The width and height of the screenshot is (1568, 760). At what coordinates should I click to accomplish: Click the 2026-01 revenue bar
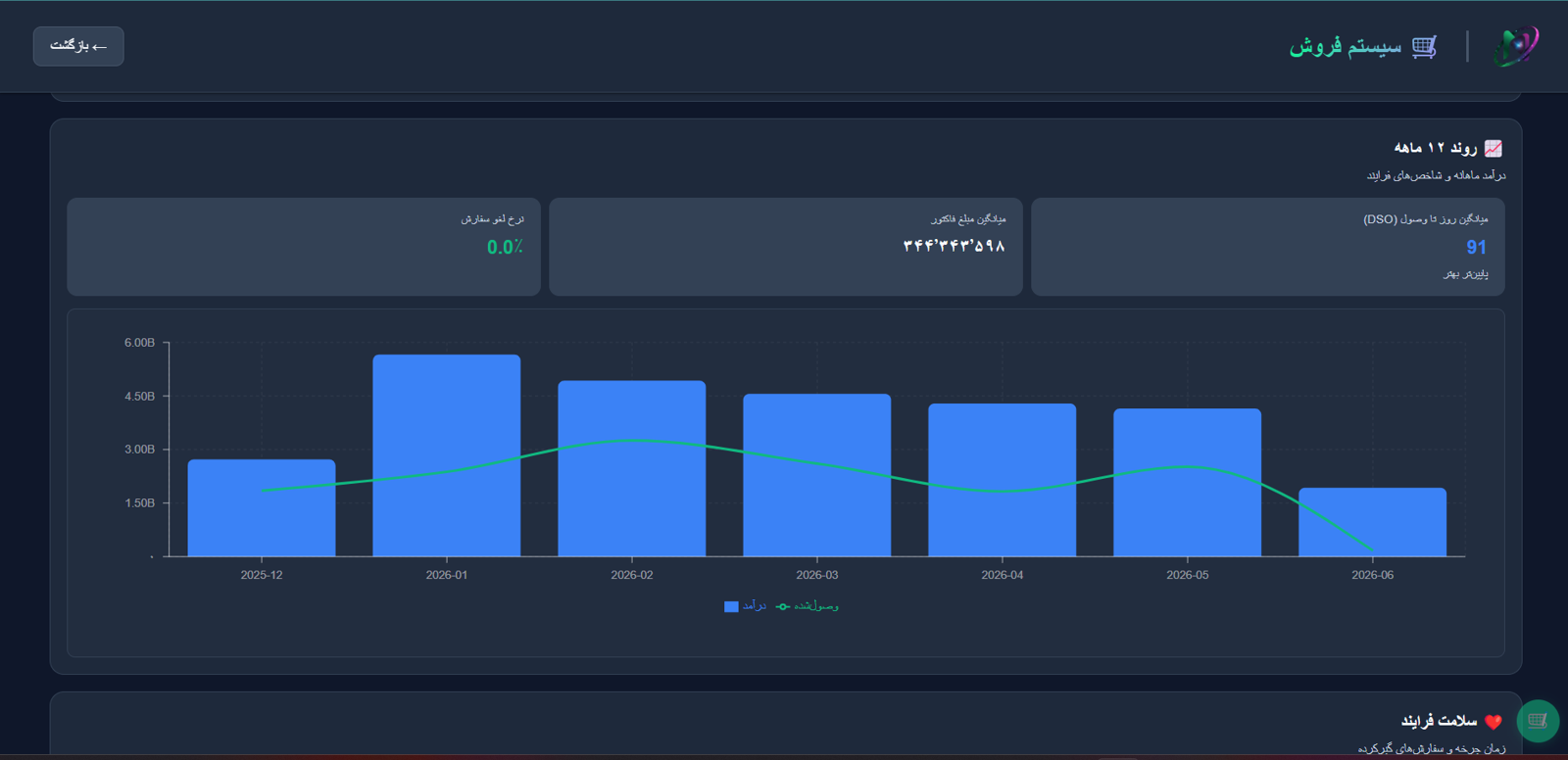pos(447,455)
